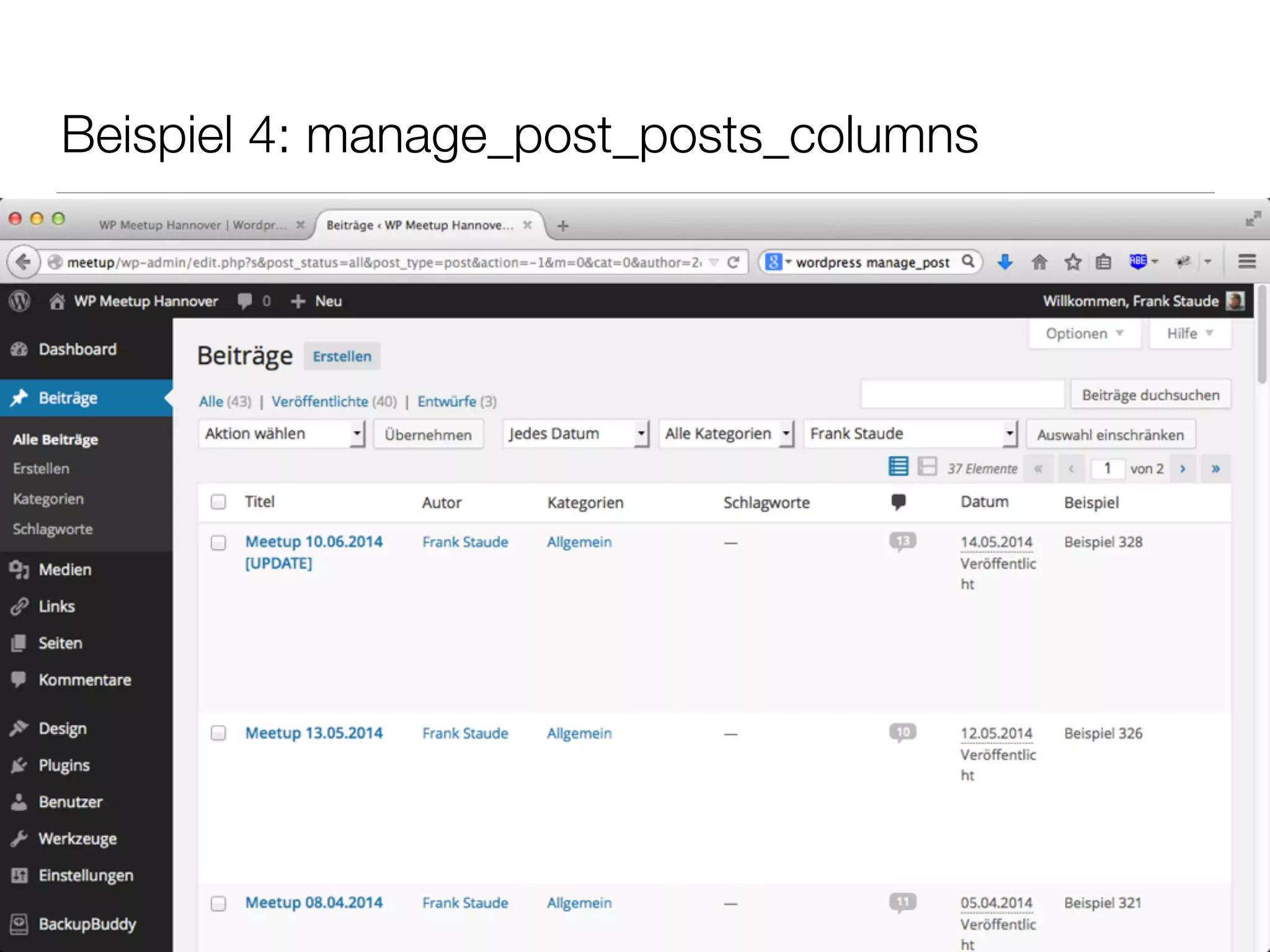The height and width of the screenshot is (952, 1270).
Task: Open Kategorien submenu under Beiträge
Action: [x=48, y=499]
